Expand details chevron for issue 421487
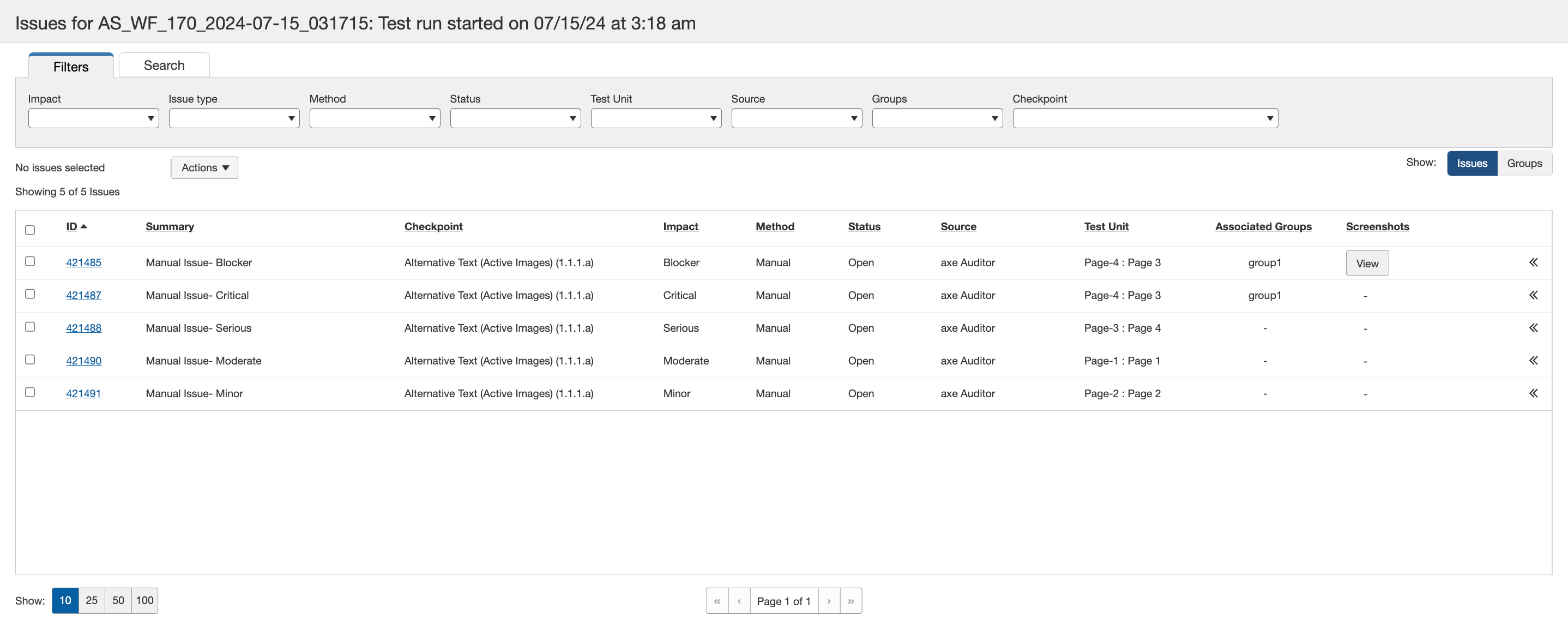 coord(1533,296)
